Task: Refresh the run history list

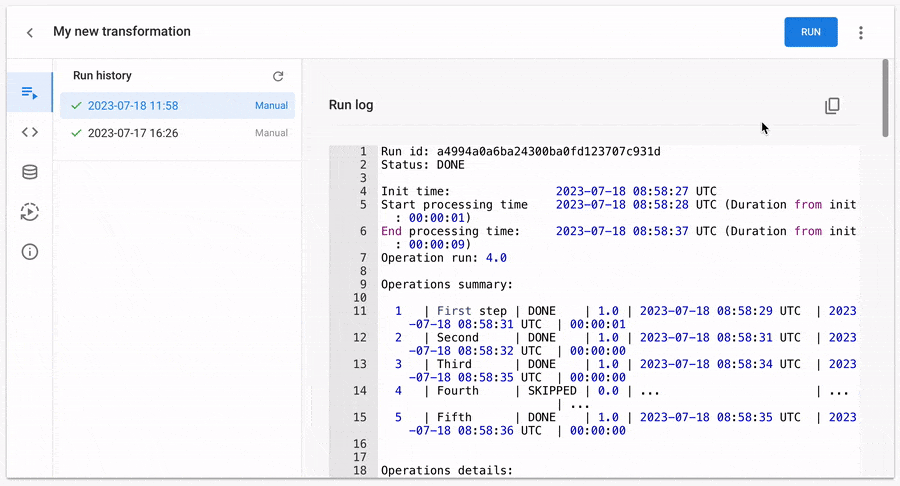Action: click(278, 76)
